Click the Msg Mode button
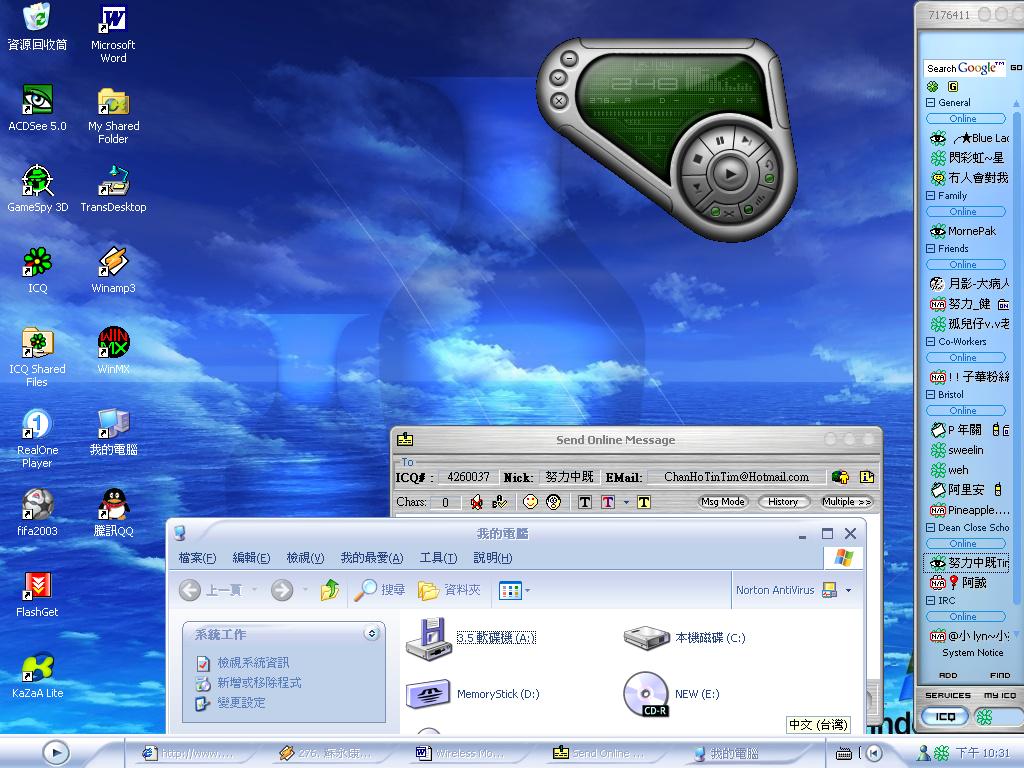 (722, 502)
